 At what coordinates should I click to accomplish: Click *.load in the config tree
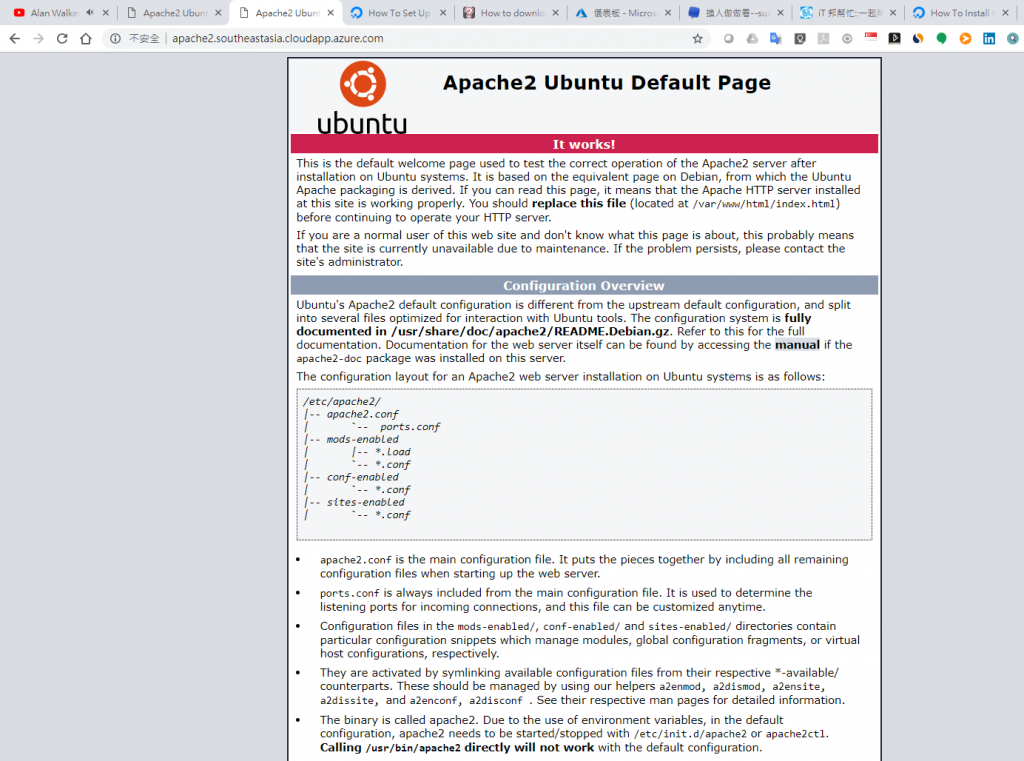point(392,451)
